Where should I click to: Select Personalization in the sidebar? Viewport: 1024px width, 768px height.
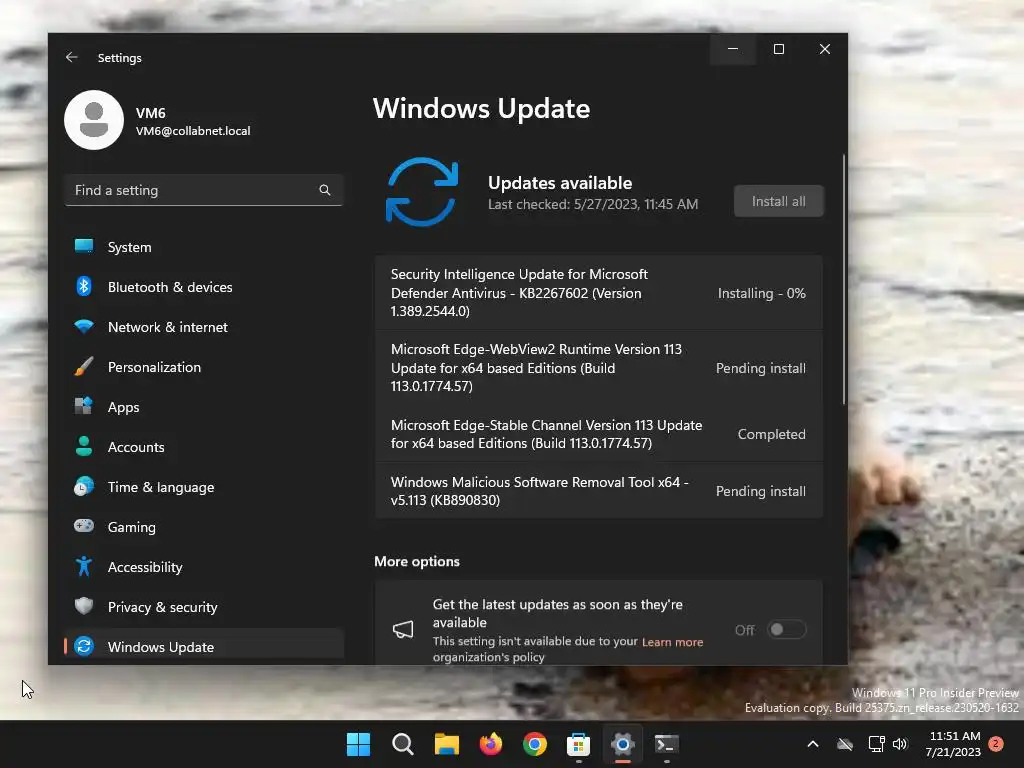(x=204, y=367)
